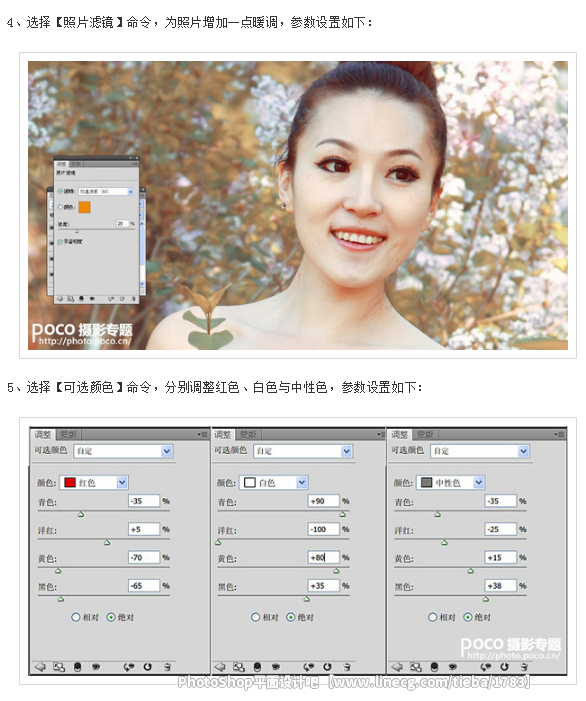
Task: Open 自定 preset dropdown in red panel
Action: click(x=124, y=451)
